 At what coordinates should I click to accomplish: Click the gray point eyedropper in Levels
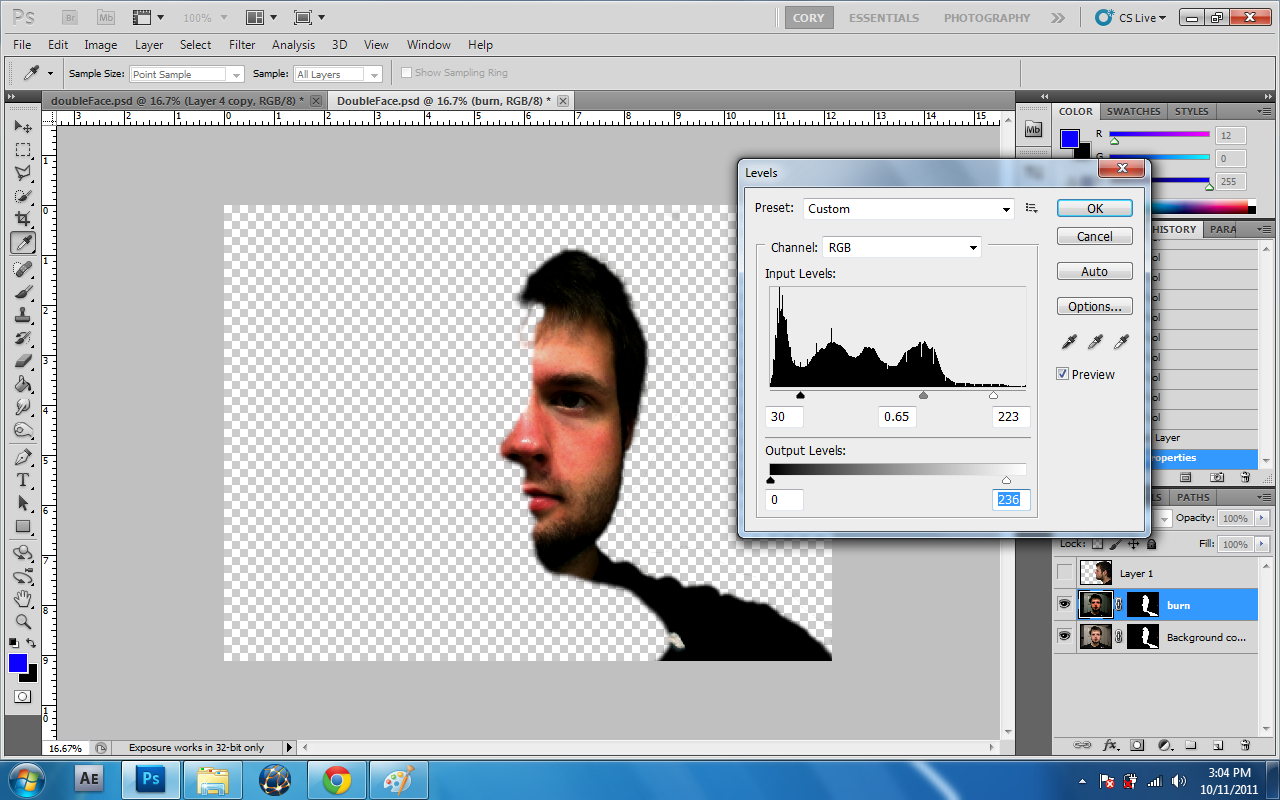point(1095,342)
